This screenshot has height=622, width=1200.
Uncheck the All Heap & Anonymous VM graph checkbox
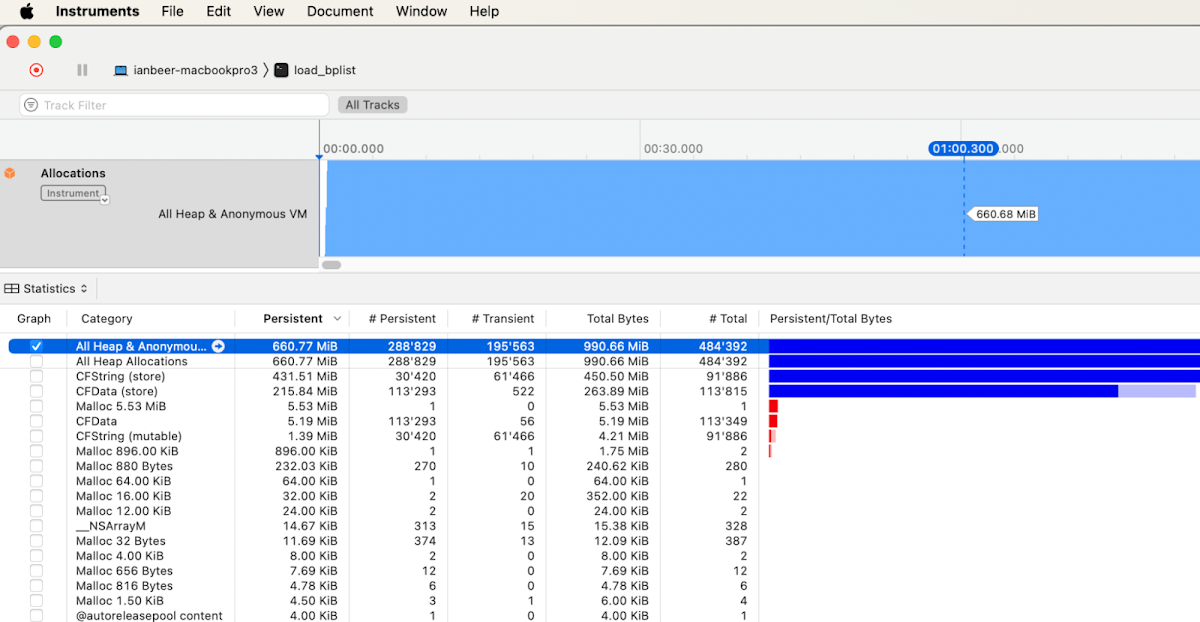[x=36, y=346]
